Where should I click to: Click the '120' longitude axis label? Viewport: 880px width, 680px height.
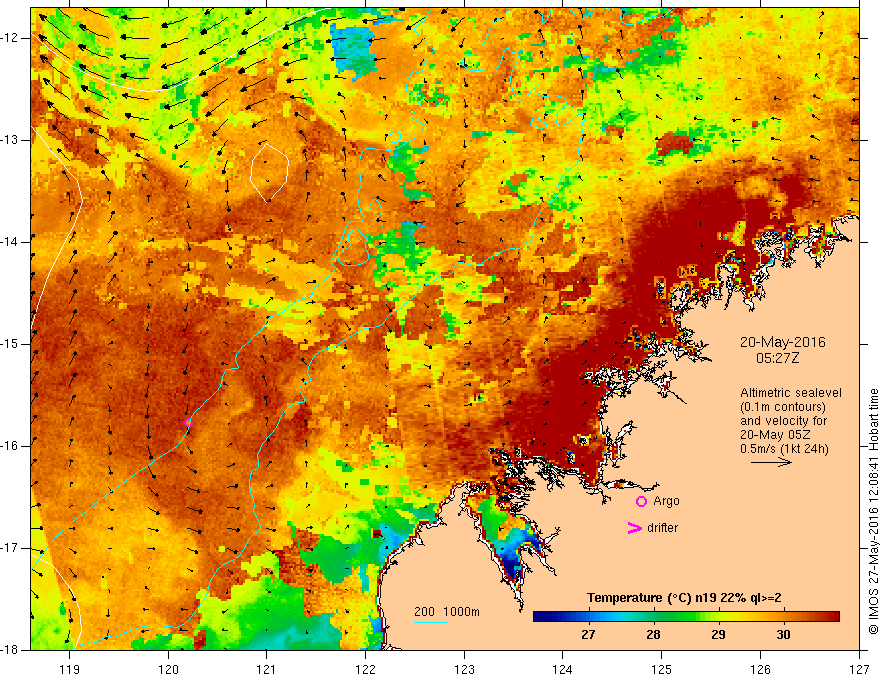pyautogui.click(x=168, y=669)
